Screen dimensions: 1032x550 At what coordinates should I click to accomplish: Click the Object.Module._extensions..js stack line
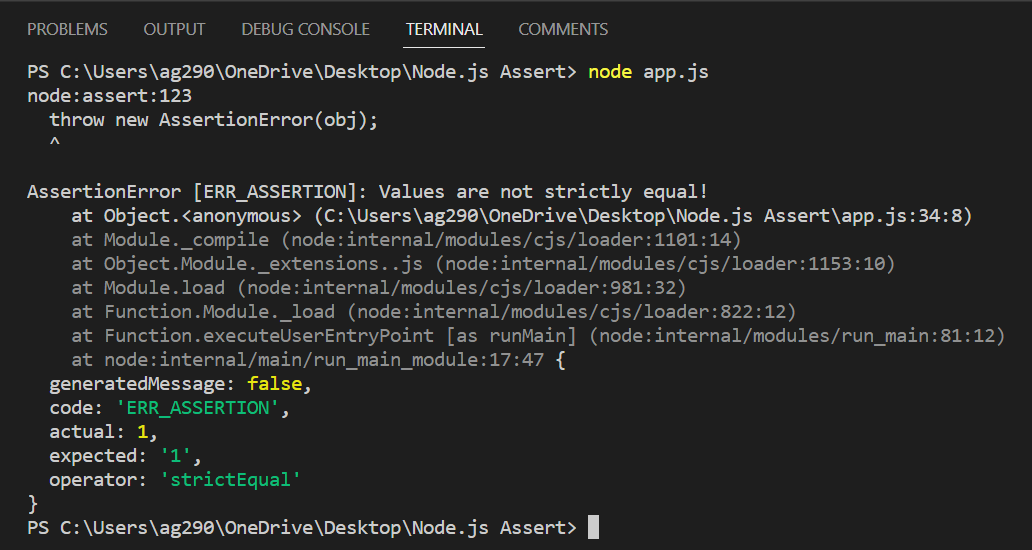484,264
